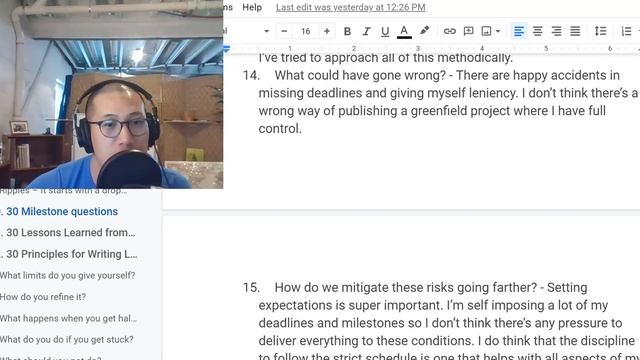640x360 pixels.
Task: Click the insert image icon
Action: (486, 31)
